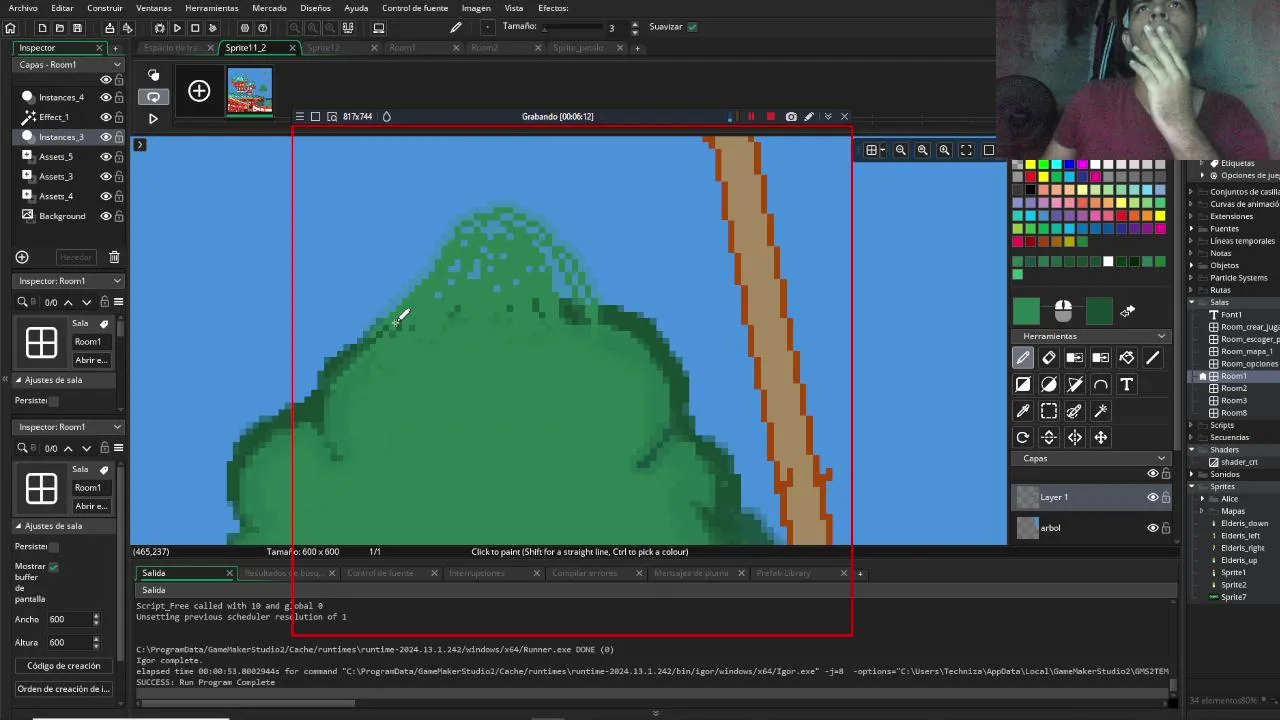
Task: Select the Pencil tool in Herramientas
Action: [x=1023, y=358]
